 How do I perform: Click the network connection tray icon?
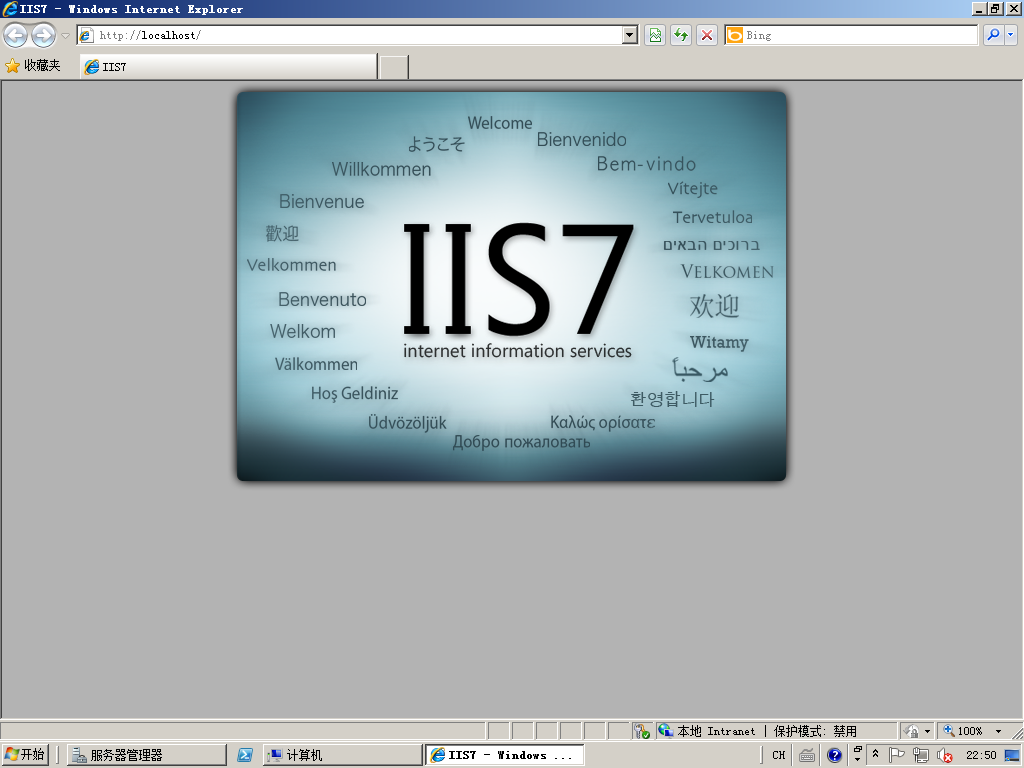tap(921, 756)
